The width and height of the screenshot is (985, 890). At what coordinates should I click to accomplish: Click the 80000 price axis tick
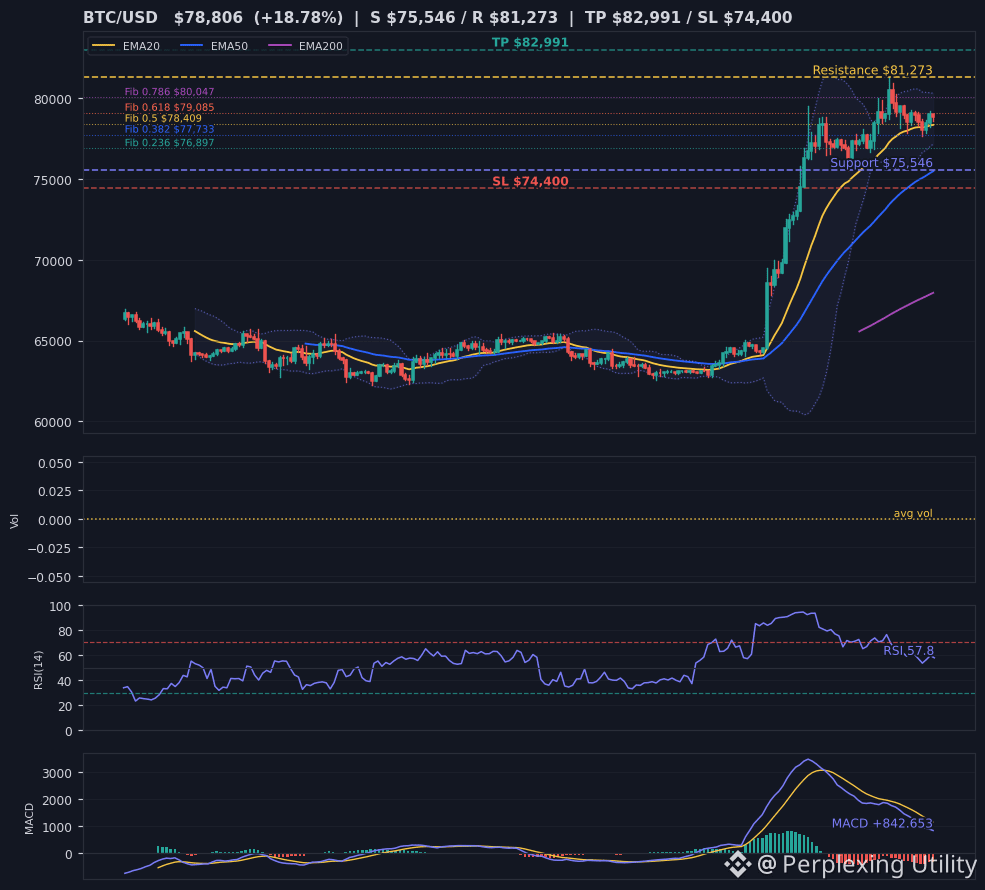tap(53, 99)
